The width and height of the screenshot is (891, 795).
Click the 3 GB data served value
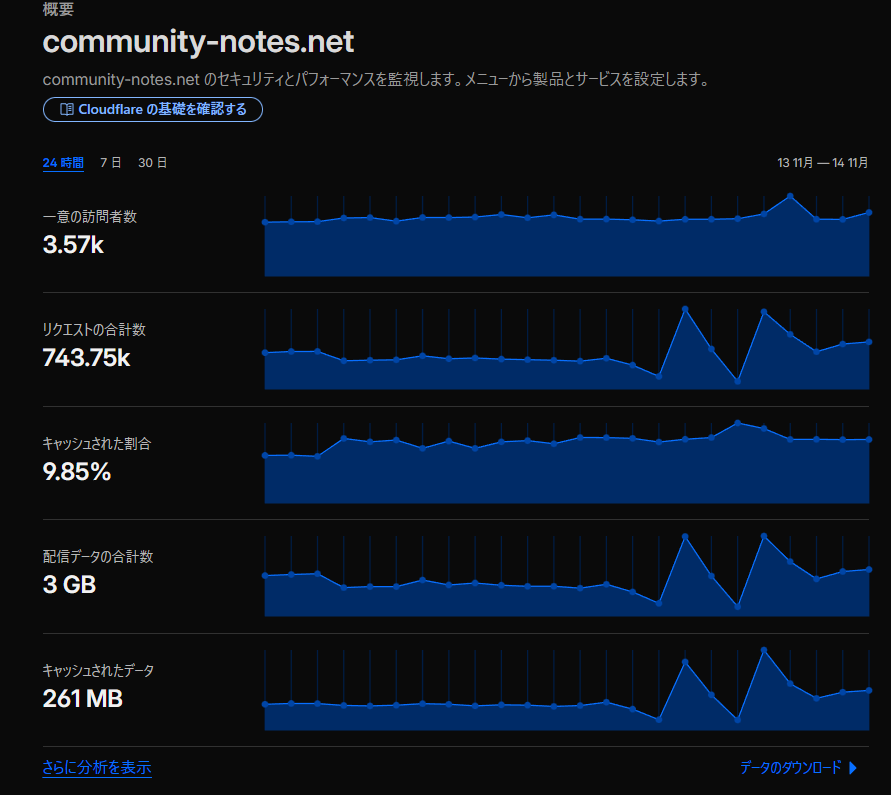[x=69, y=585]
